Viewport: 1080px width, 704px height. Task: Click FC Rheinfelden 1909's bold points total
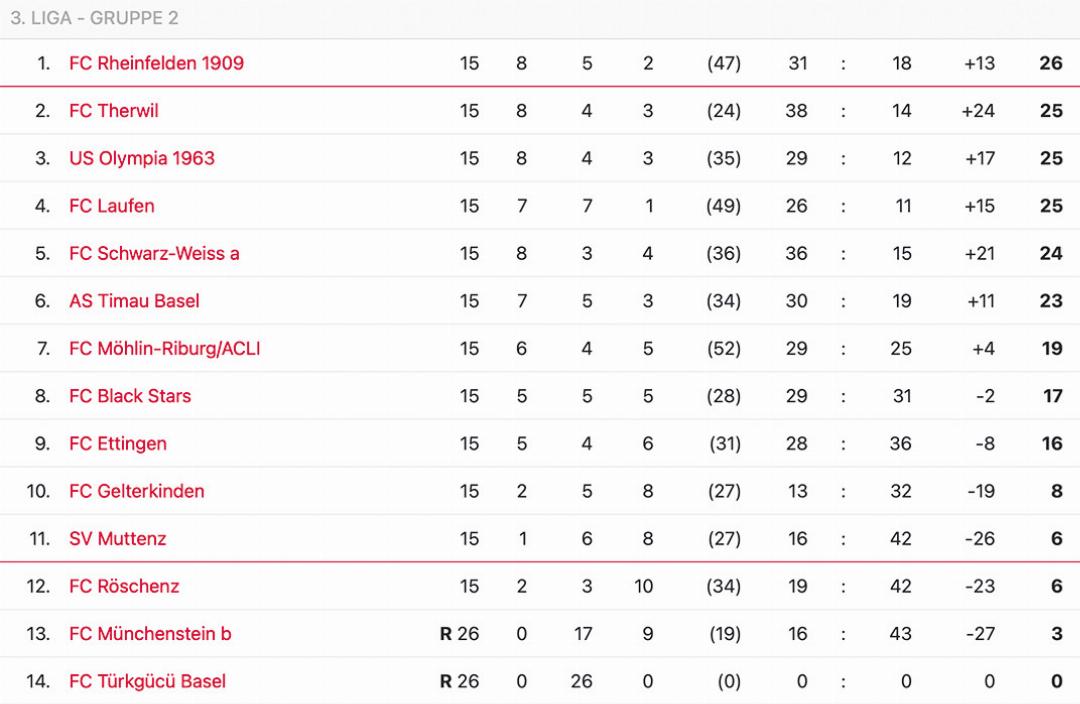coord(1050,63)
